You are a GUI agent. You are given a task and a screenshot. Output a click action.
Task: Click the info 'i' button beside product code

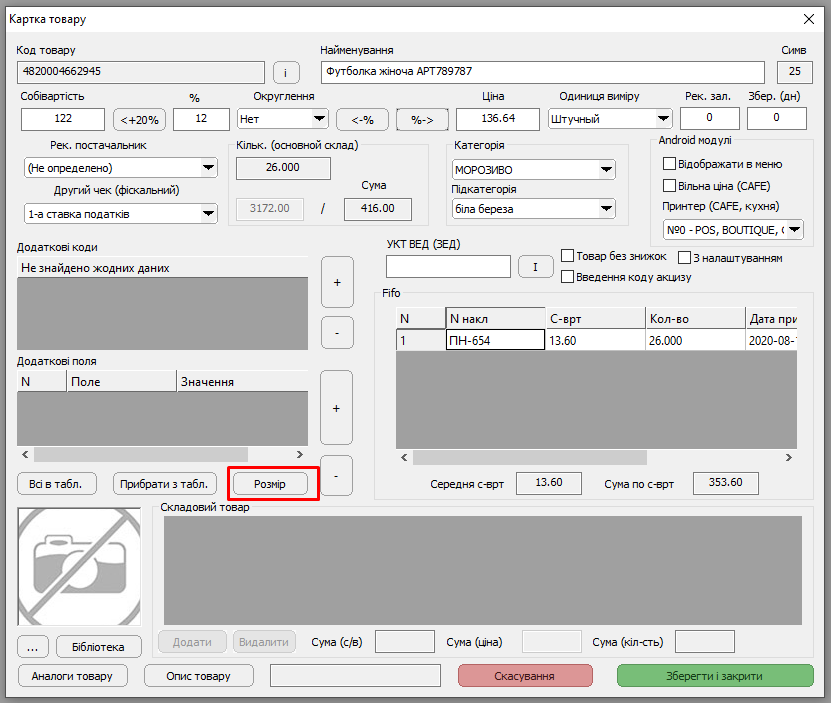coord(286,73)
